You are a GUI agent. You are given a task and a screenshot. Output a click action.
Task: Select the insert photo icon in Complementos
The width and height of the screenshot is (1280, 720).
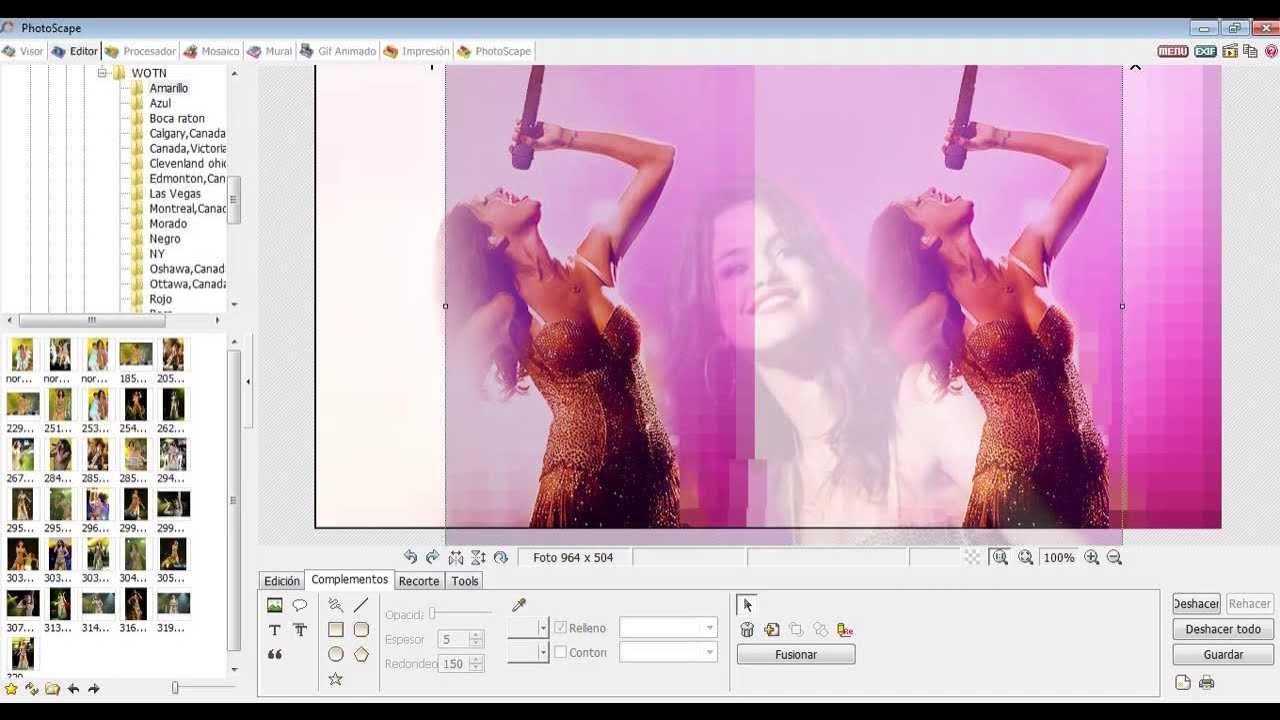coord(274,605)
